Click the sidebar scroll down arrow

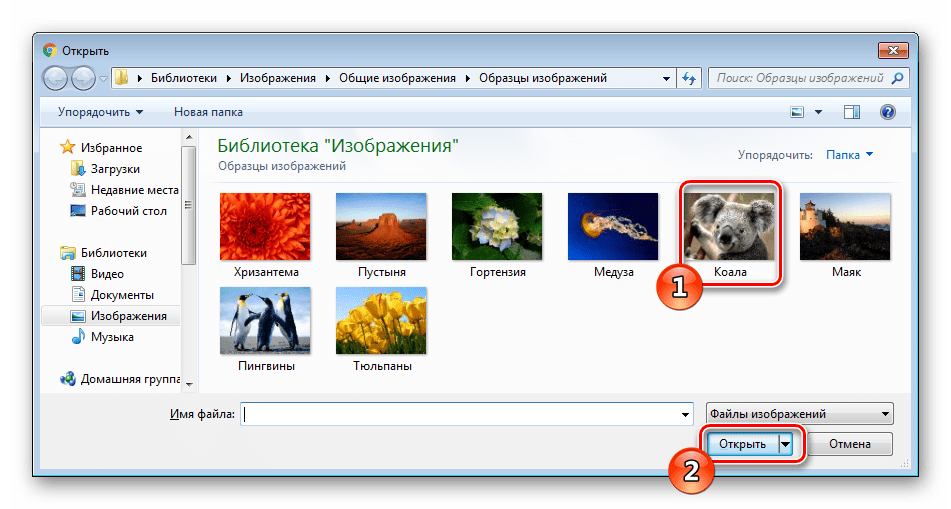point(189,384)
